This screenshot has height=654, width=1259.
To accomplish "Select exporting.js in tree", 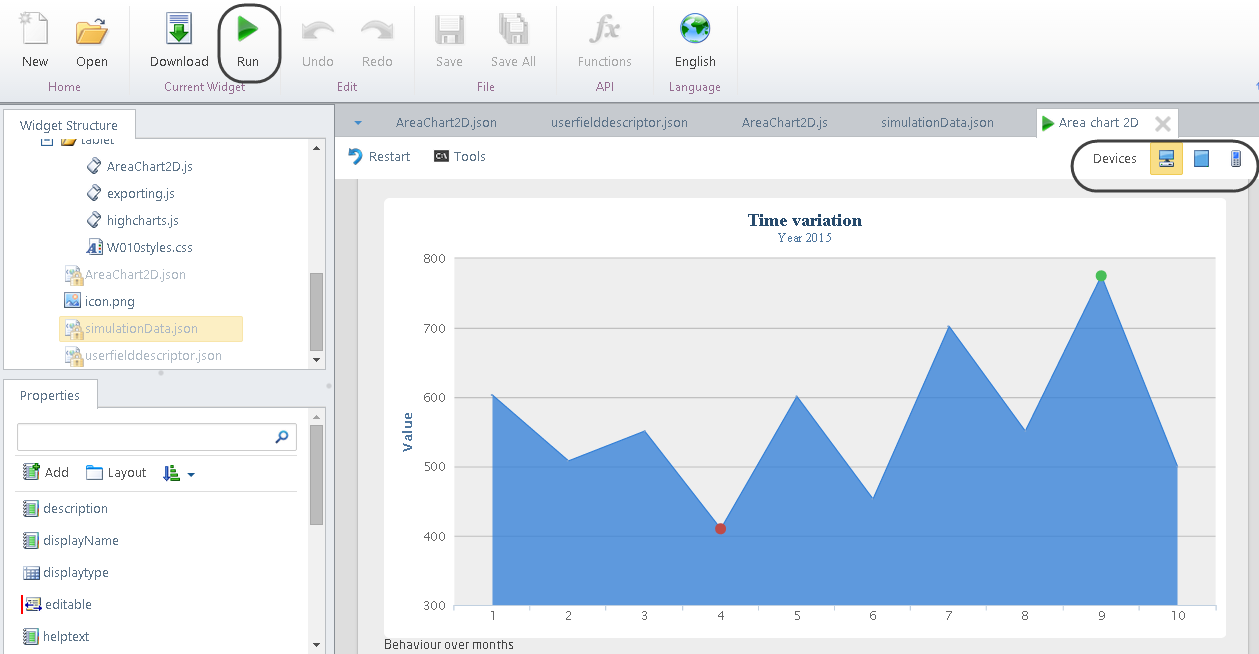I will [130, 193].
